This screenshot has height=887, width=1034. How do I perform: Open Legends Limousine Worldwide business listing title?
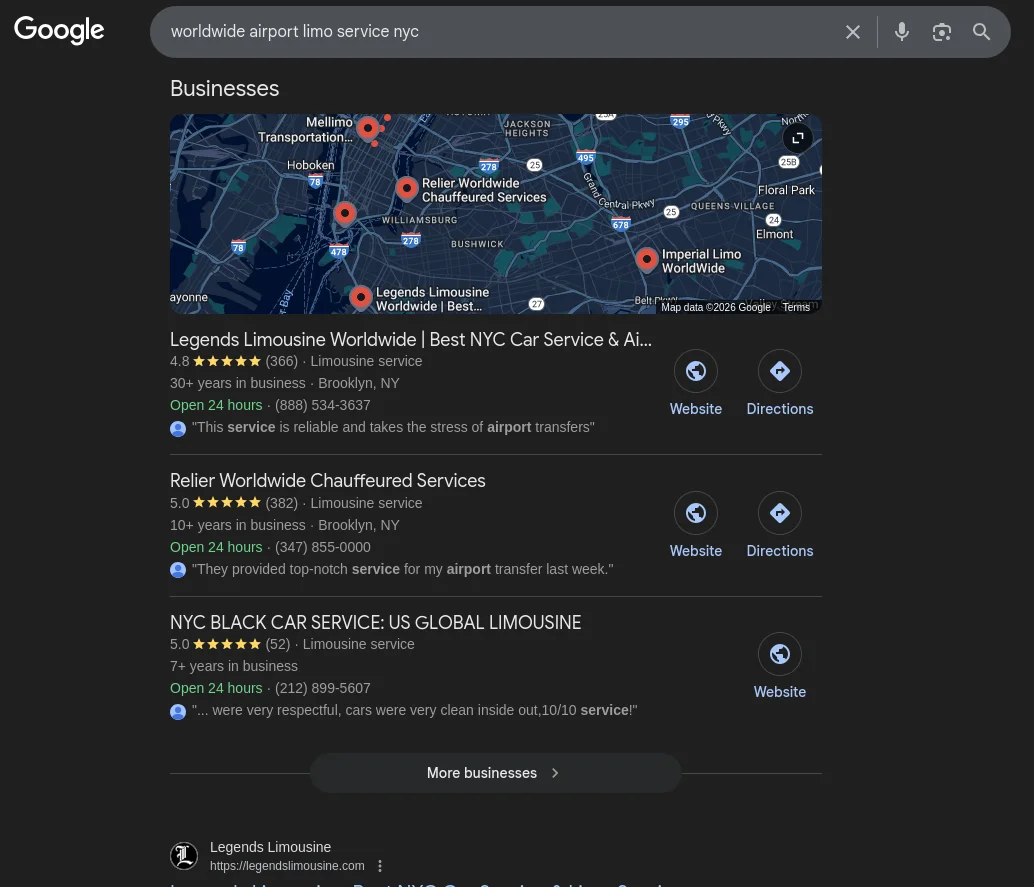coord(410,340)
